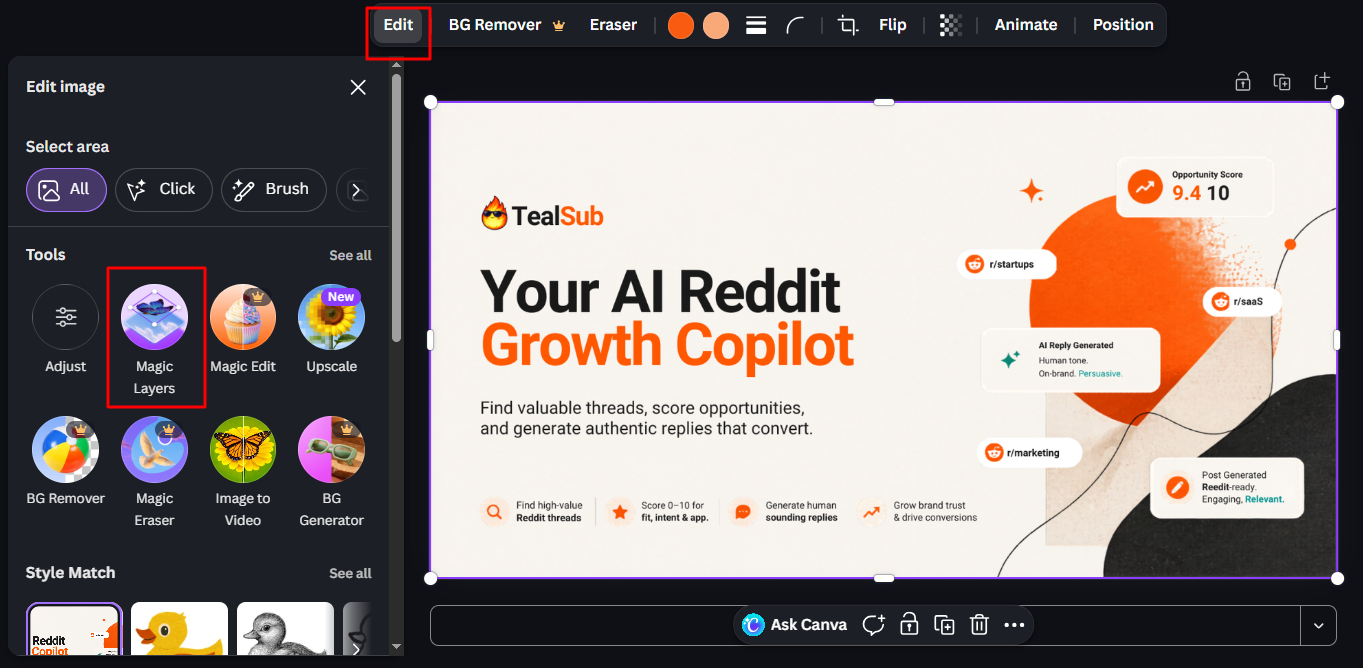Show next Style Match thumbnails arrow

coord(356,649)
